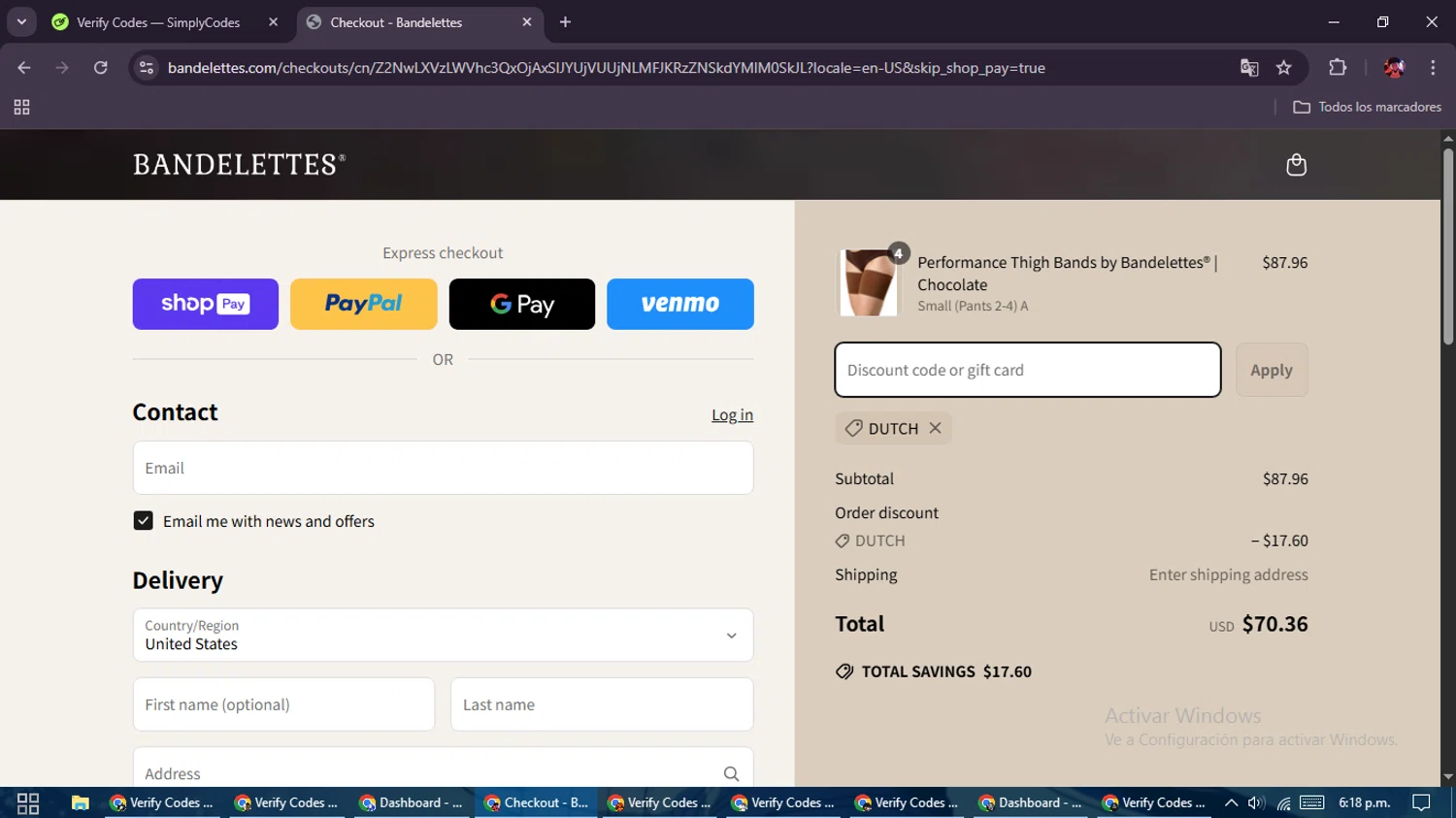Apply the discount code

point(1272,370)
